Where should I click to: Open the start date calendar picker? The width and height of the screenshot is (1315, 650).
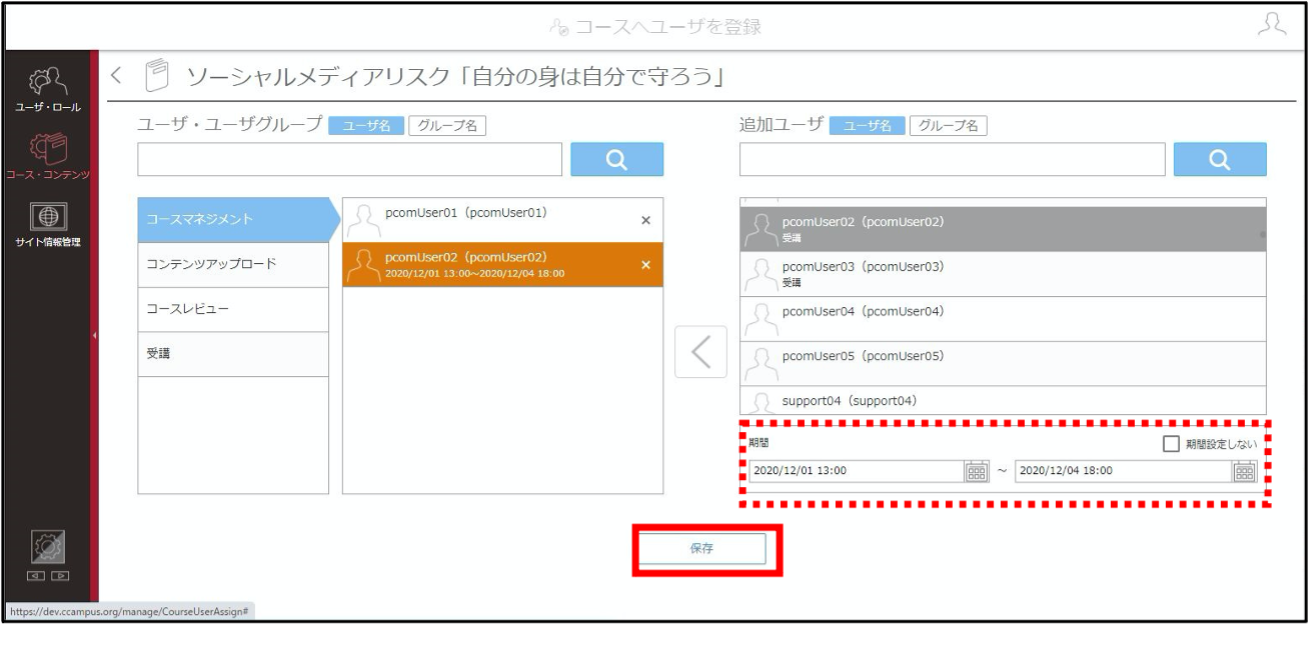click(976, 471)
